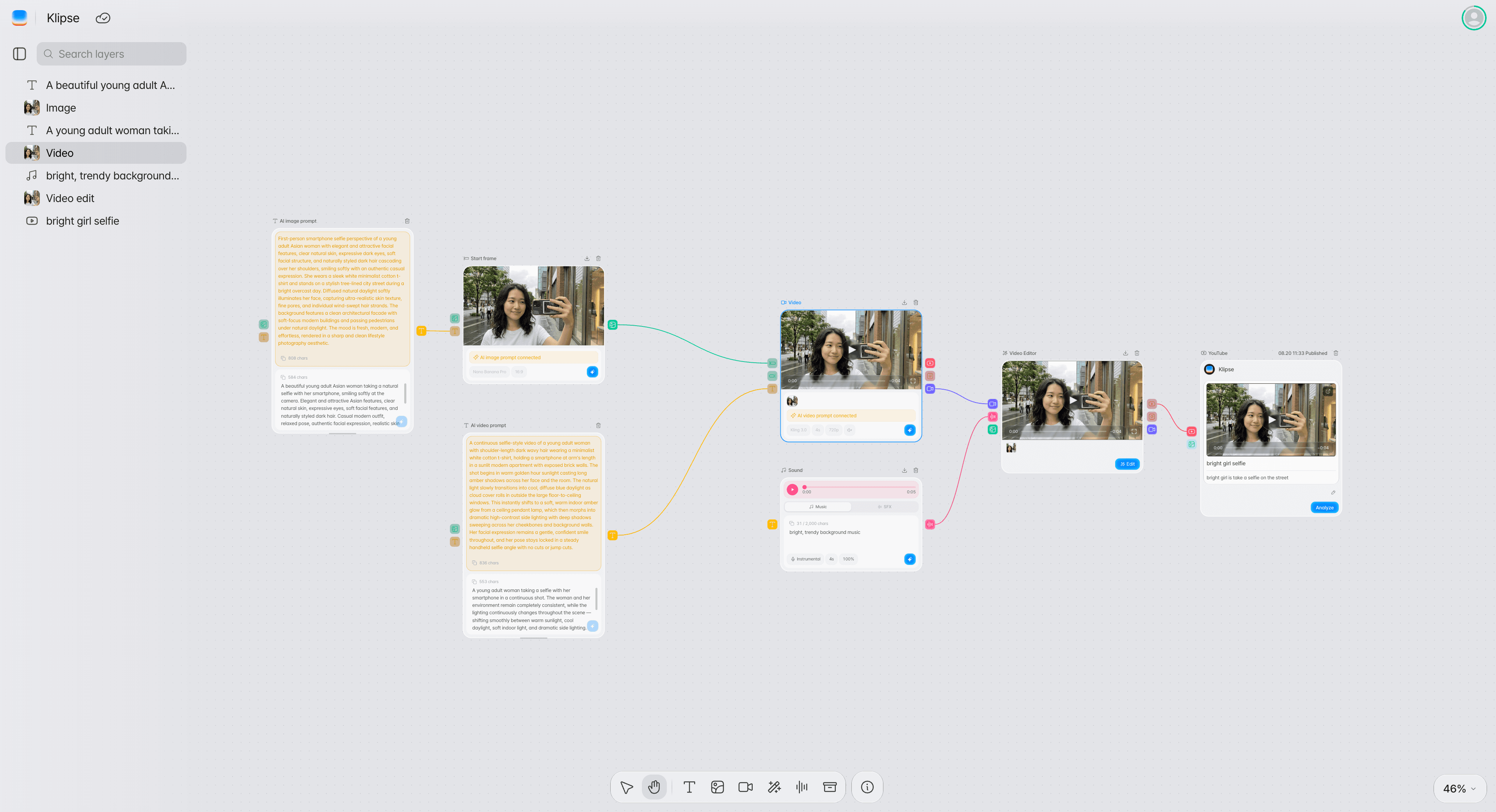1496x812 pixels.
Task: Select the bright girl selfie layer
Action: [x=96, y=221]
